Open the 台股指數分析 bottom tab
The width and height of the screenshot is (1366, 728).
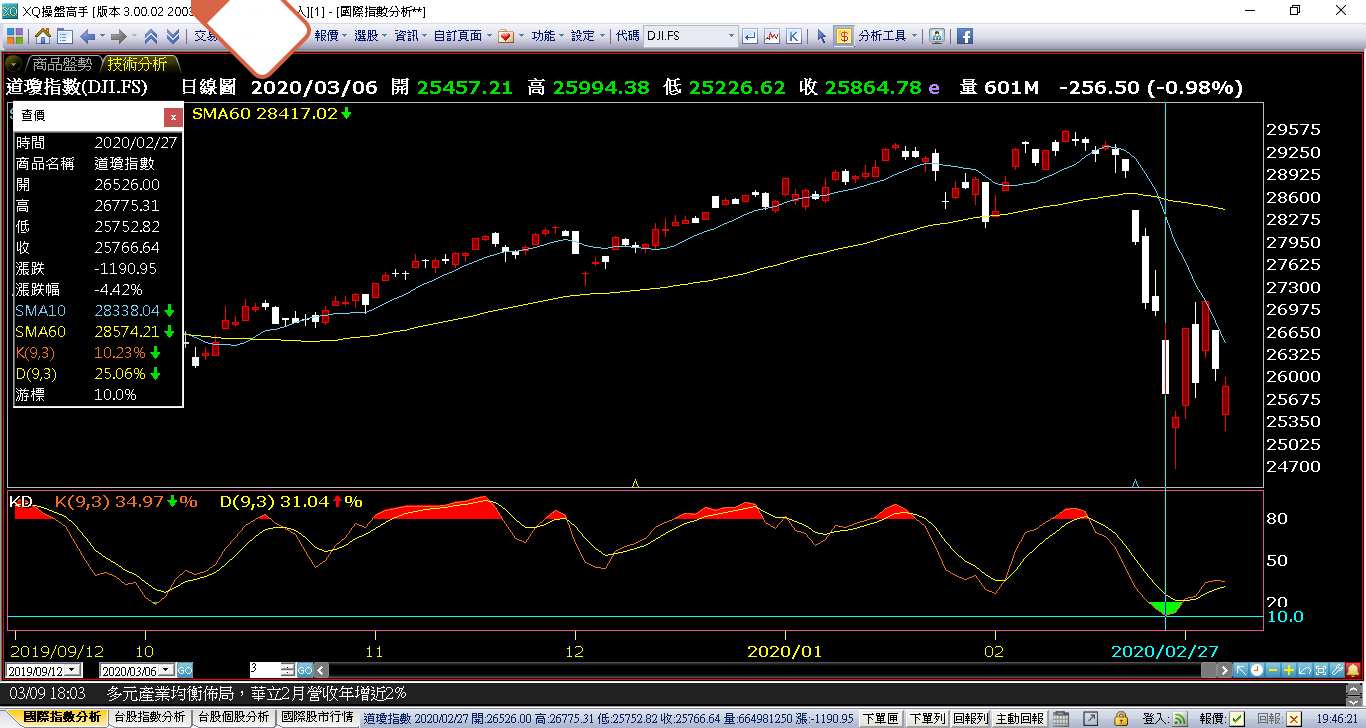pyautogui.click(x=149, y=718)
